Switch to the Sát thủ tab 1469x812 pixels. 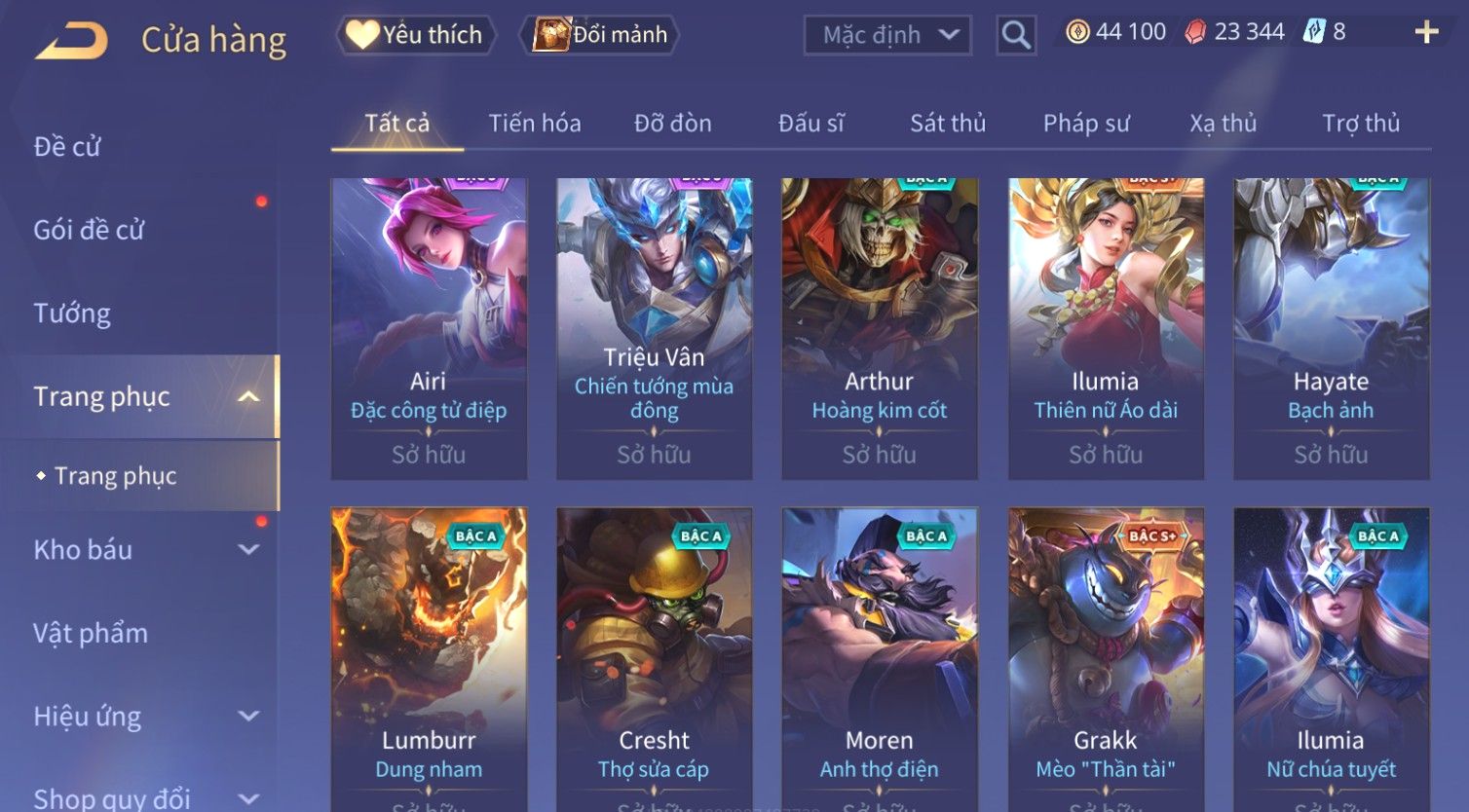[948, 124]
